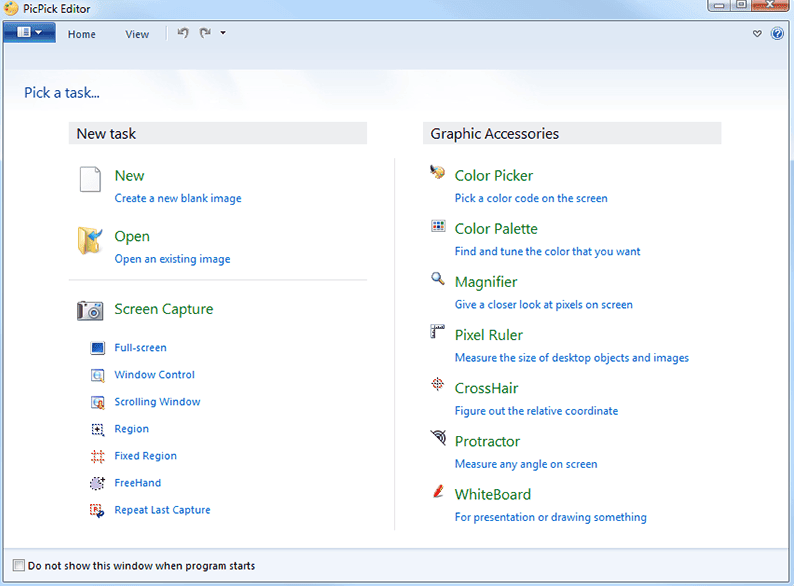Click the Scrolling Window capture icon
The image size is (794, 586).
(x=97, y=402)
